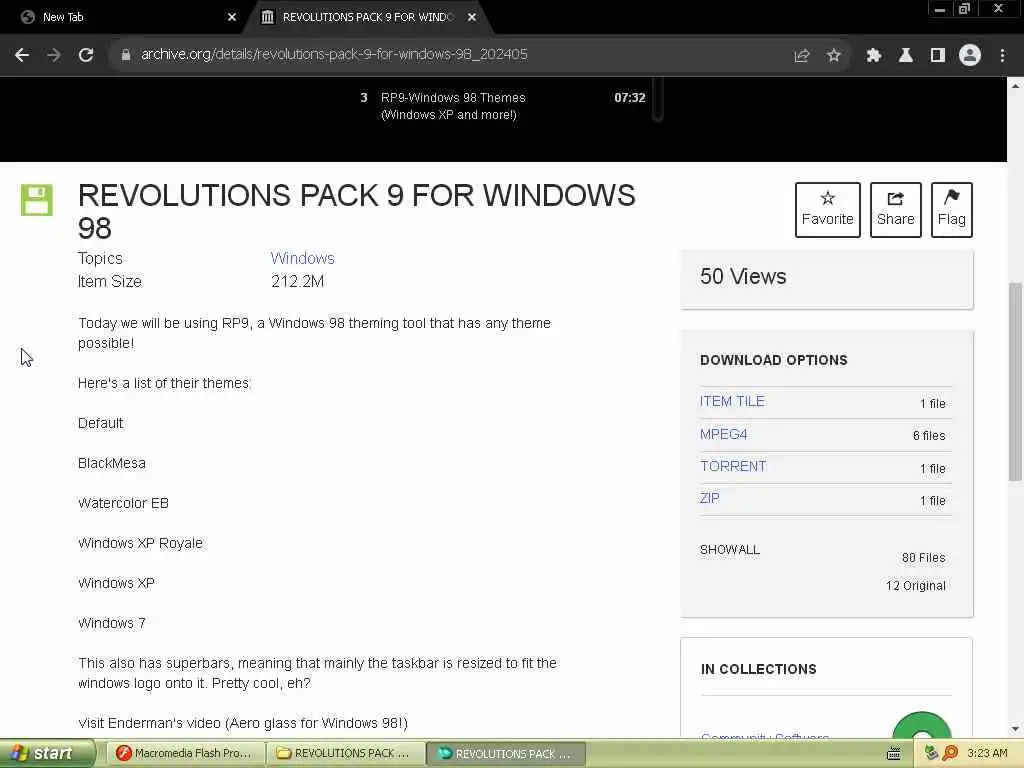Click the 50 Views text
1024x768 pixels.
[x=743, y=276]
